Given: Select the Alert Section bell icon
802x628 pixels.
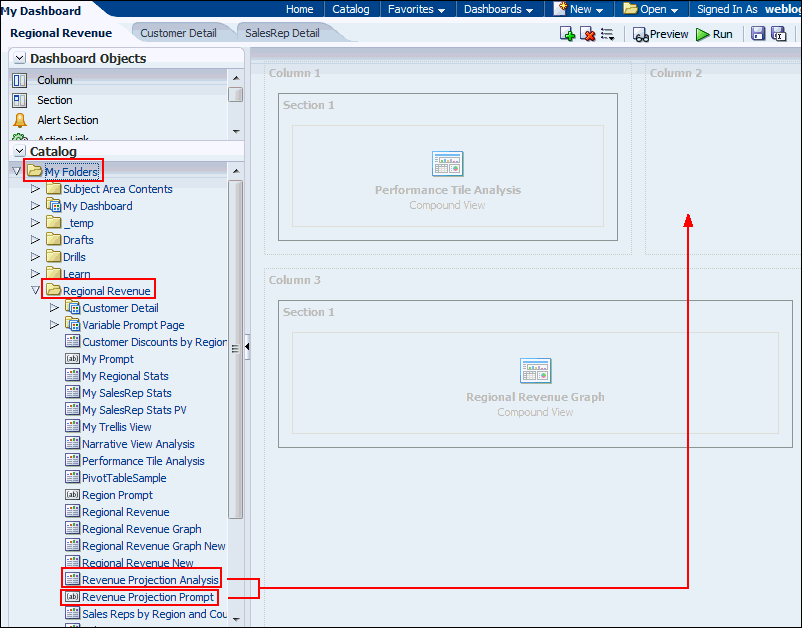Looking at the screenshot, I should coord(19,120).
